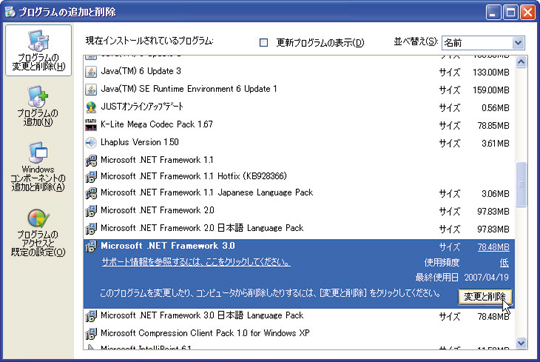Screen dimensions: 540x362
Task: Click the .NET 3.0 日本語 Language Pack icon
Action: pyautogui.click(x=91, y=316)
